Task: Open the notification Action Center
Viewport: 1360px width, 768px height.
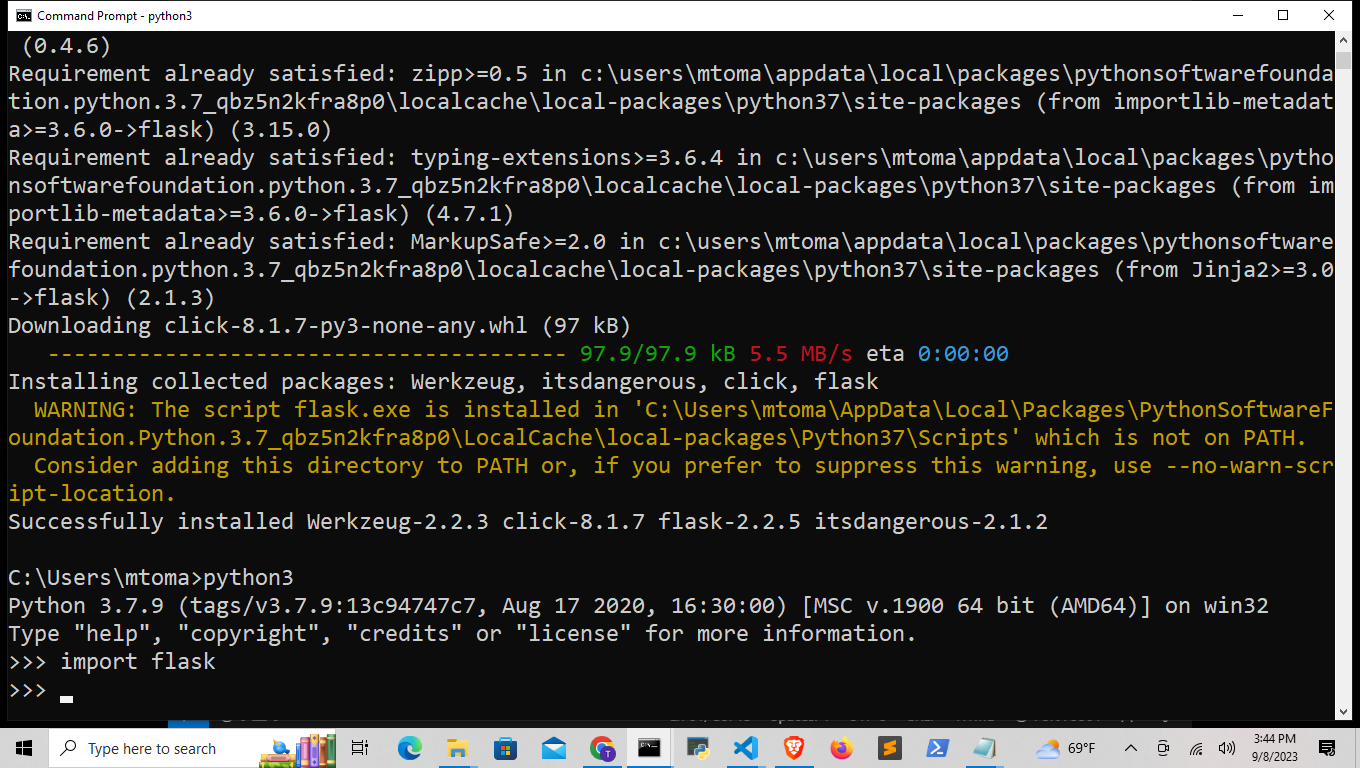Action: pos(1327,748)
